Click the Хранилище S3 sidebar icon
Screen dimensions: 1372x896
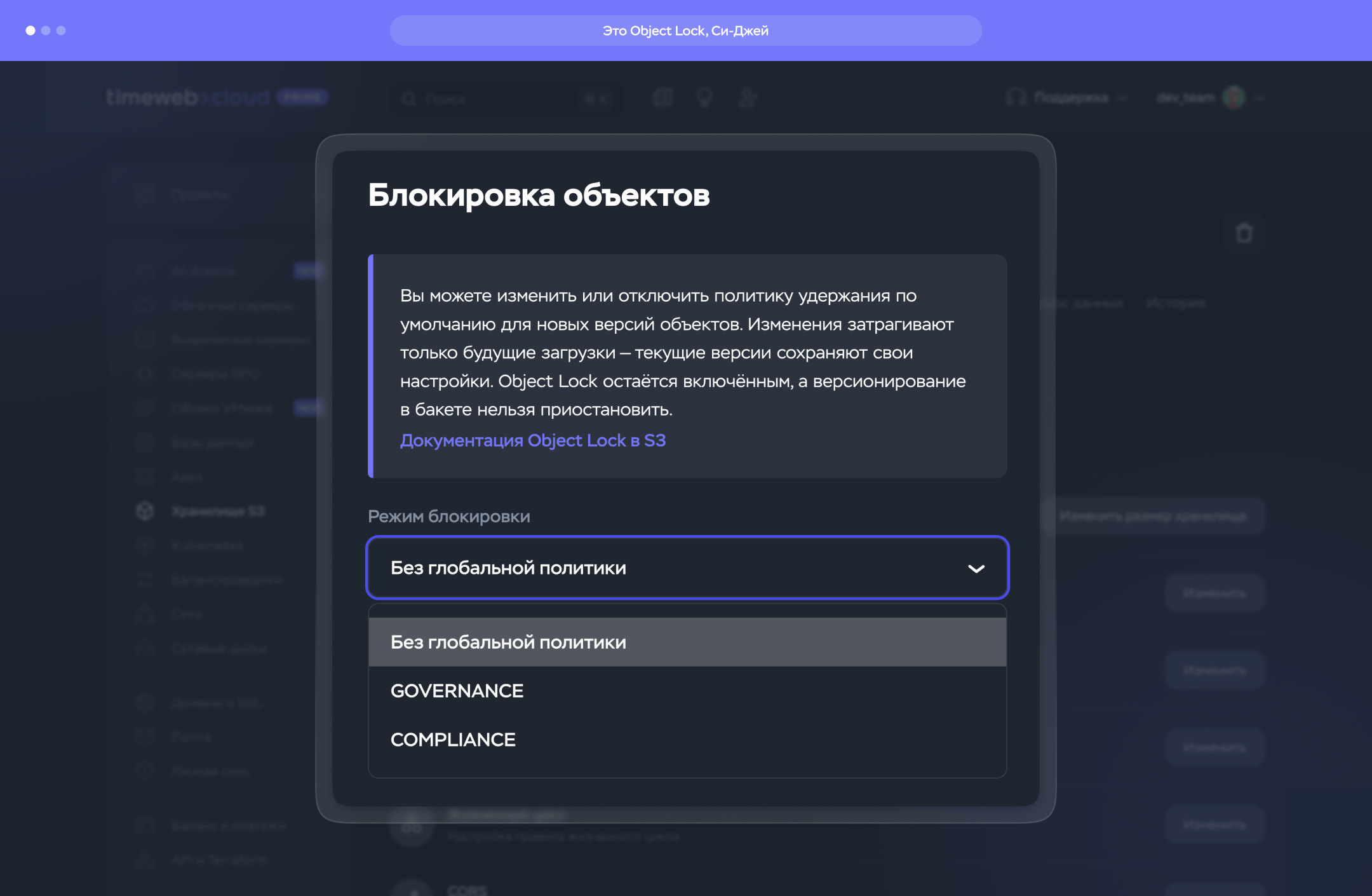click(x=145, y=511)
